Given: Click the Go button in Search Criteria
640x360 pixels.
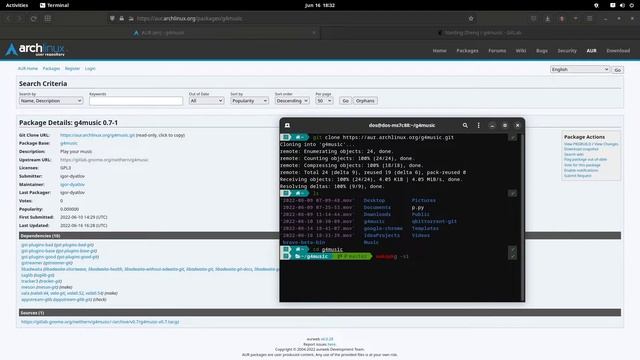Looking at the screenshot, I should [x=345, y=100].
